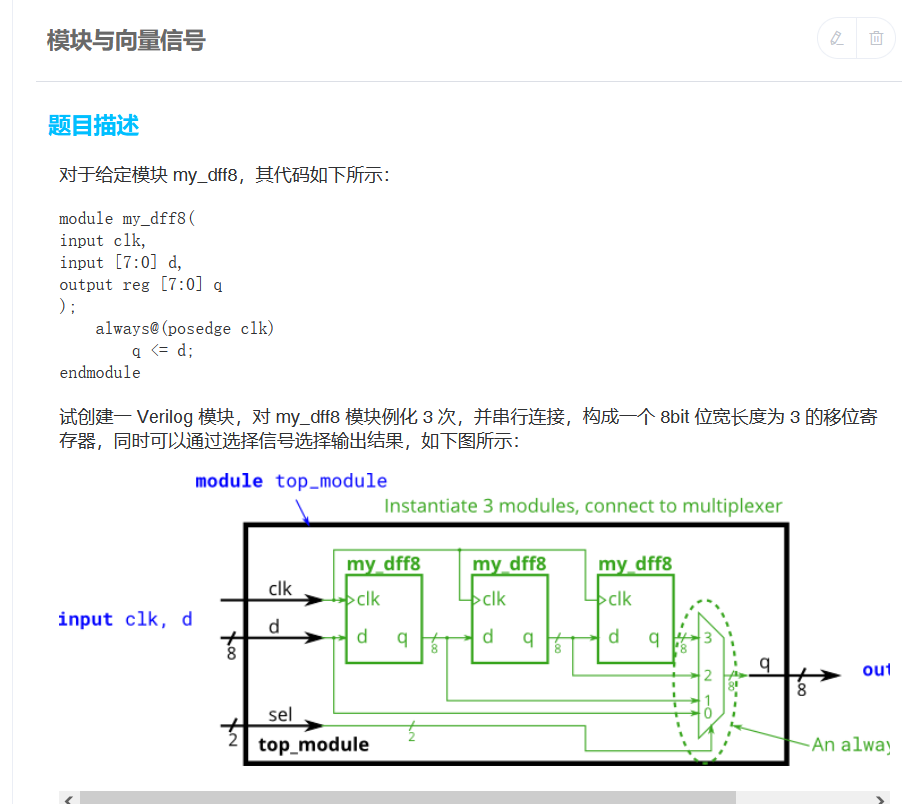Click the 'output reg [7:0] q' code line

point(140,284)
